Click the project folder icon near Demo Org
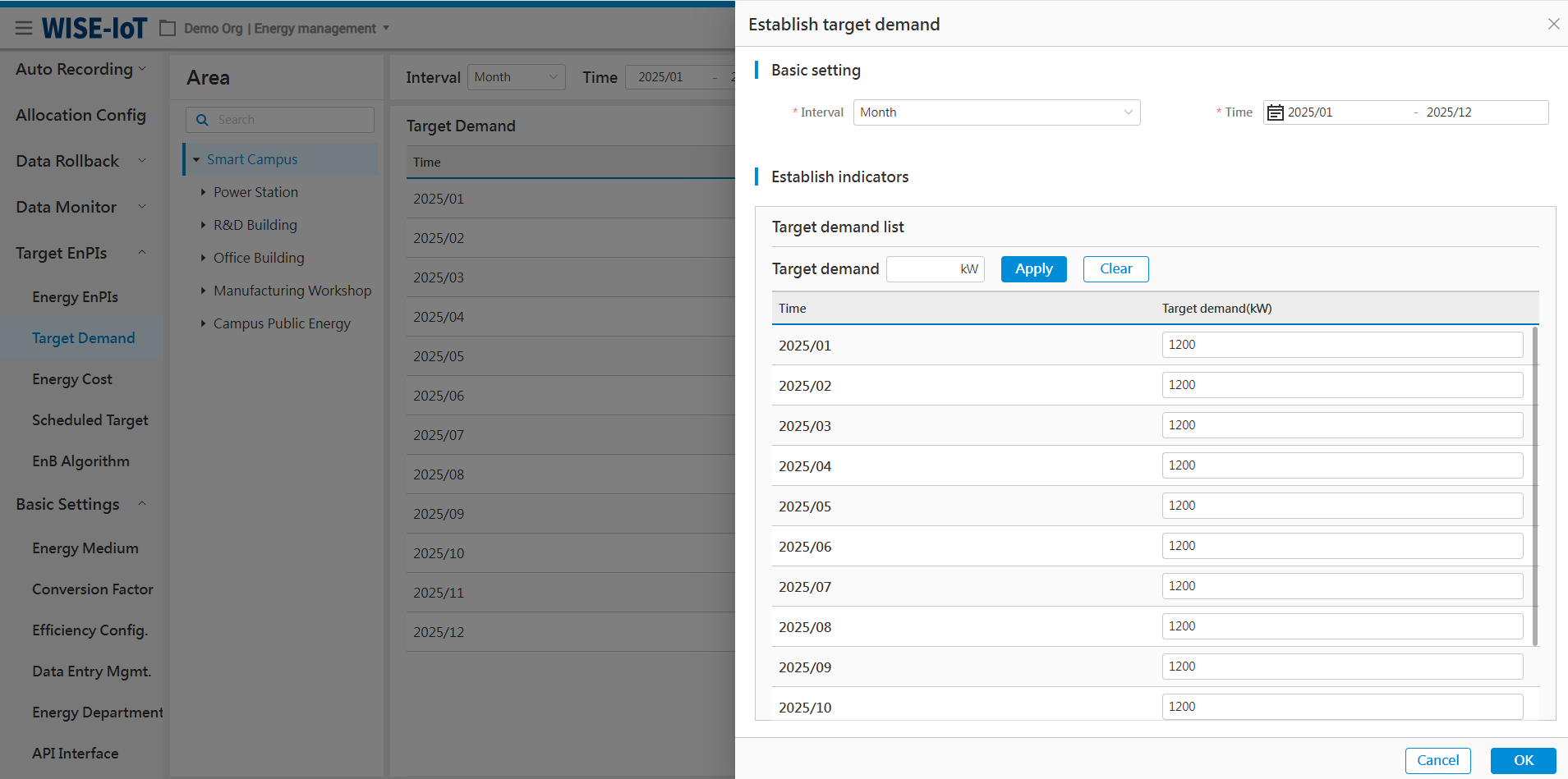The width and height of the screenshot is (1568, 779). [168, 29]
